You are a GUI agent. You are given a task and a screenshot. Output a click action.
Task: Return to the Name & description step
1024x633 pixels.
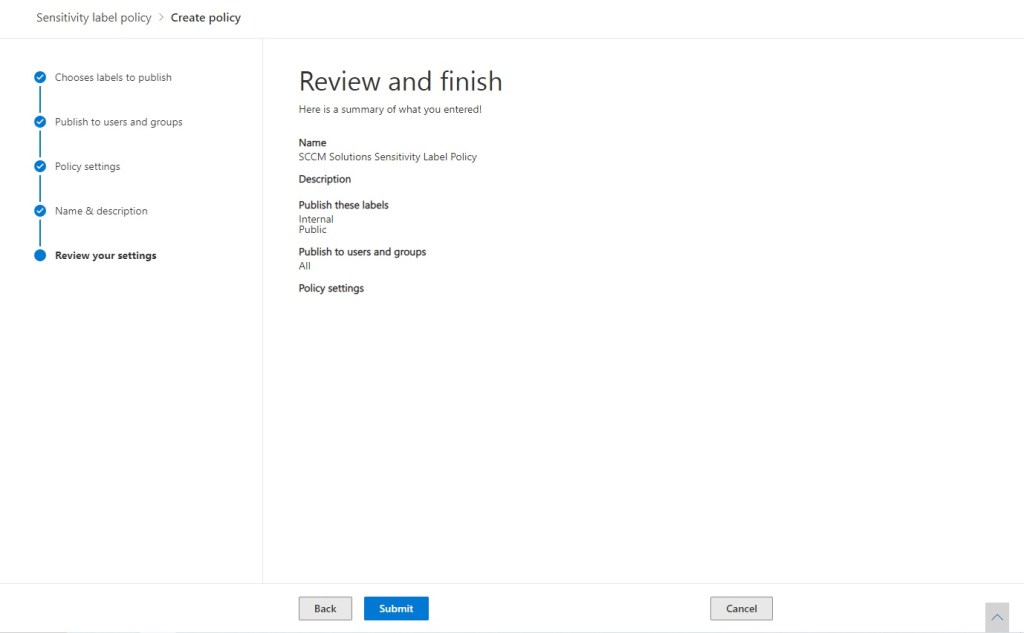coord(101,211)
